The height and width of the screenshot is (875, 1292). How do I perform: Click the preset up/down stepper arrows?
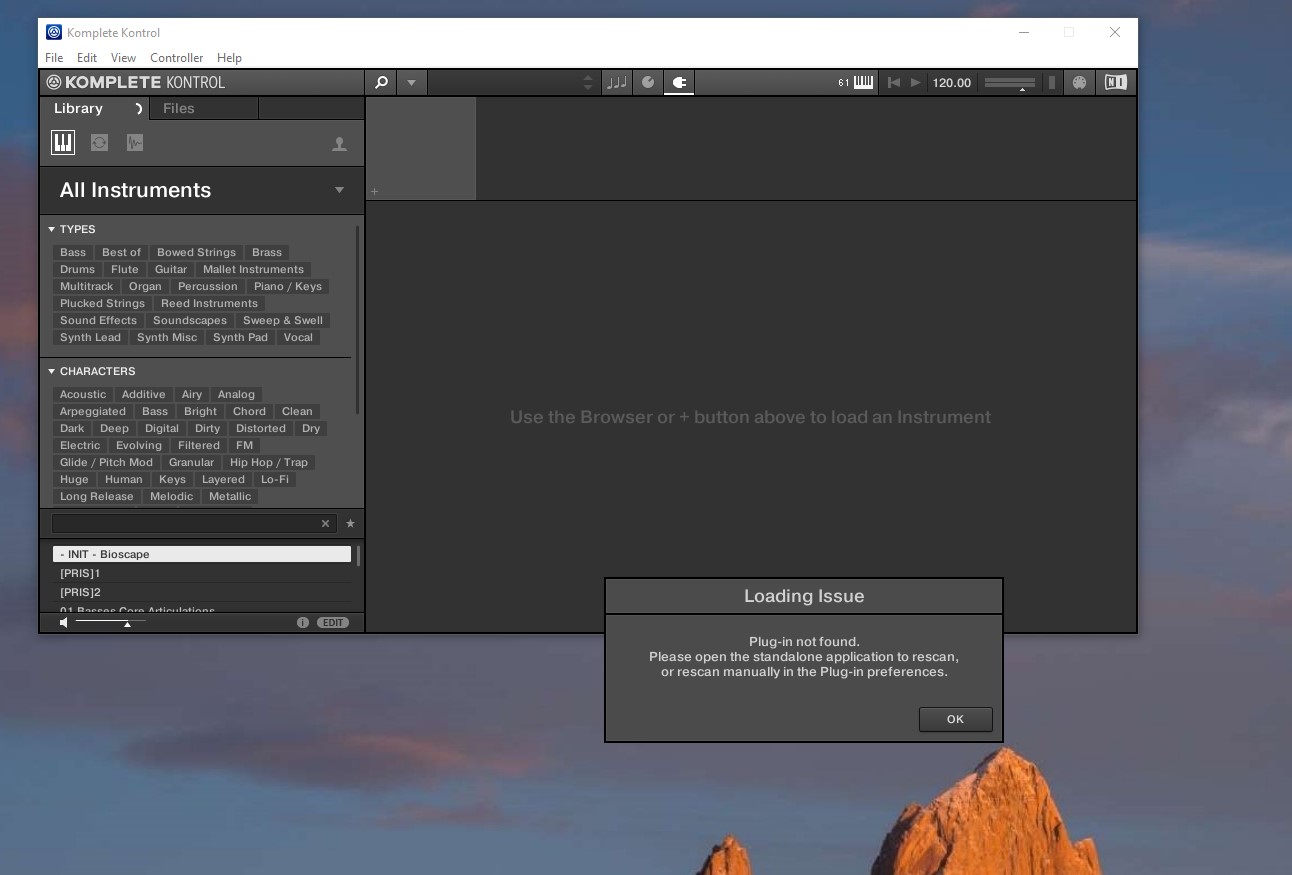click(x=588, y=83)
